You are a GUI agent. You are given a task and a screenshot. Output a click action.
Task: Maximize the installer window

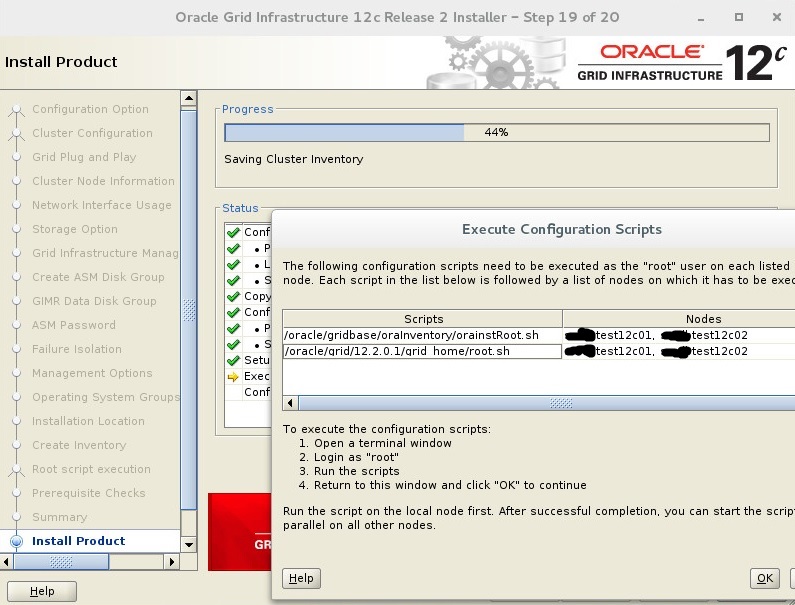pos(739,17)
